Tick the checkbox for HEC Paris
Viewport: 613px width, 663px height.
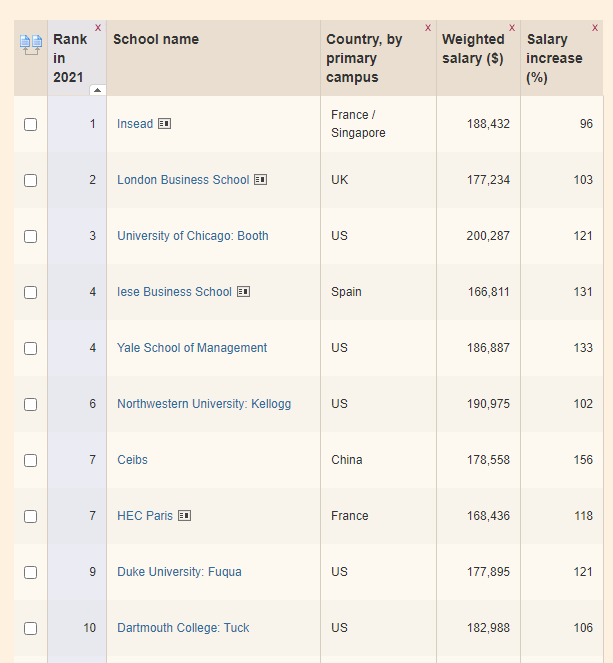point(30,516)
